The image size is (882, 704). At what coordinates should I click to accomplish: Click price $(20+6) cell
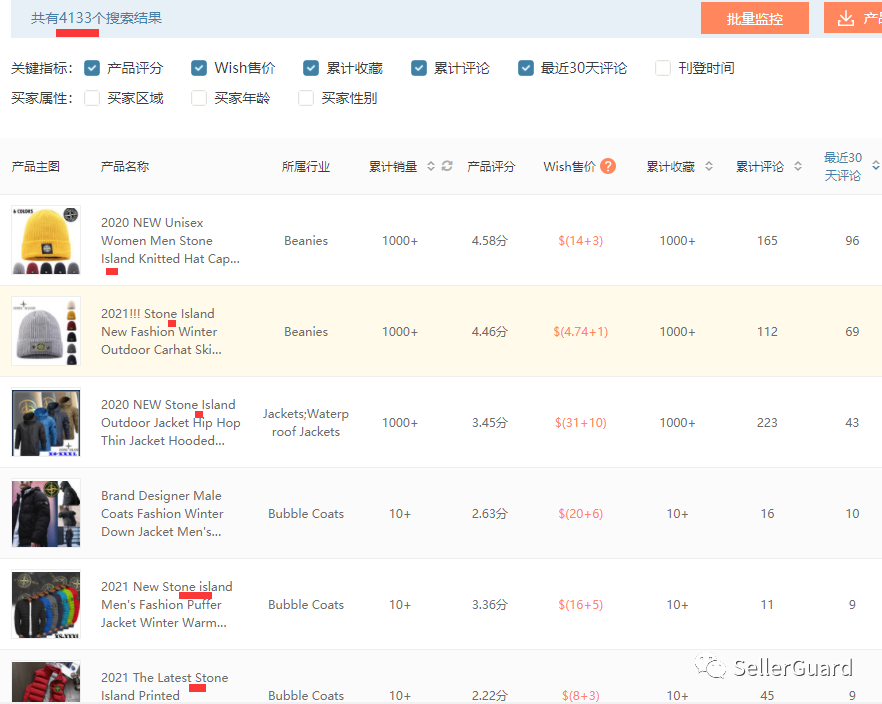click(x=580, y=514)
